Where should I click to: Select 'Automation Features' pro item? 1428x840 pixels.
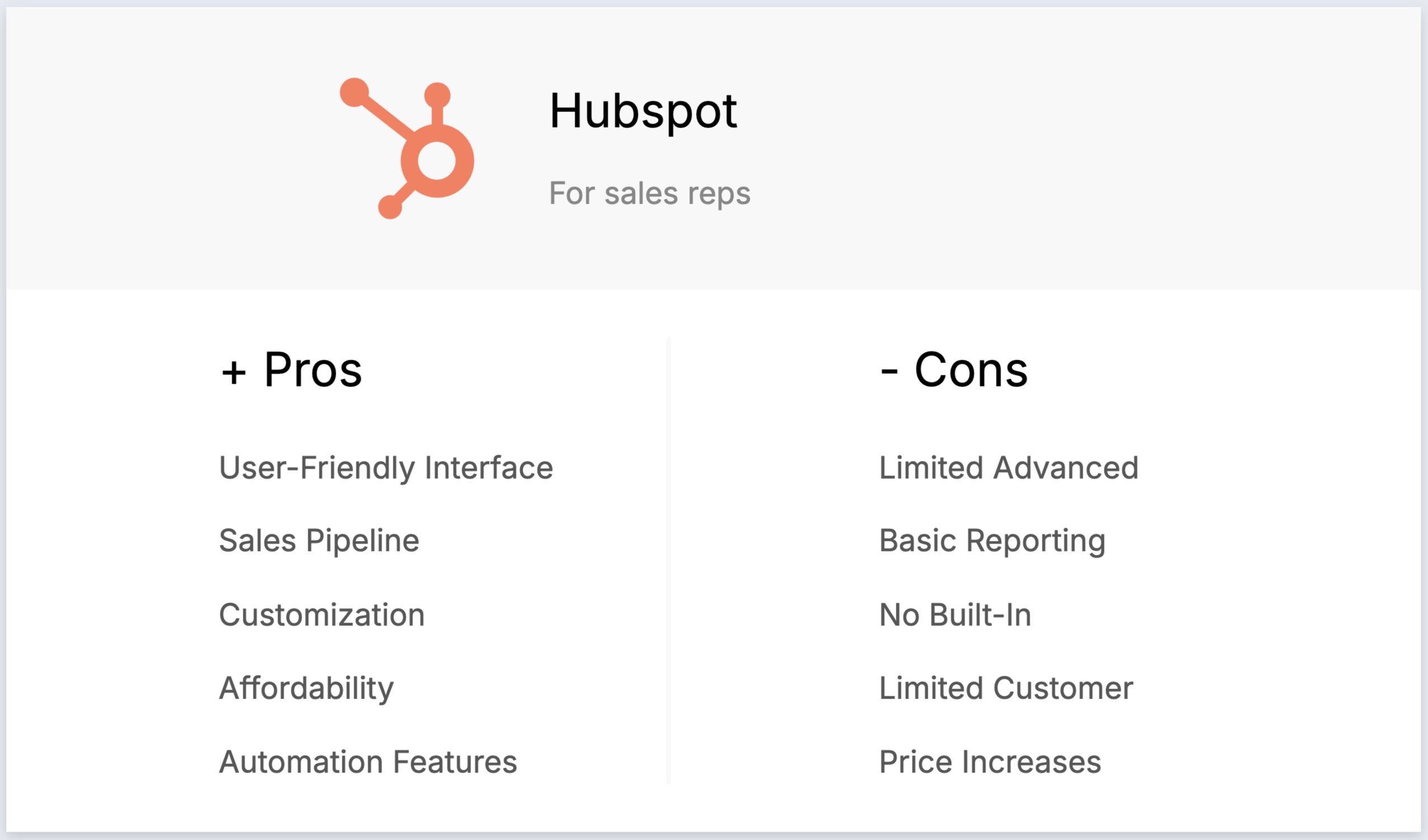pos(368,762)
